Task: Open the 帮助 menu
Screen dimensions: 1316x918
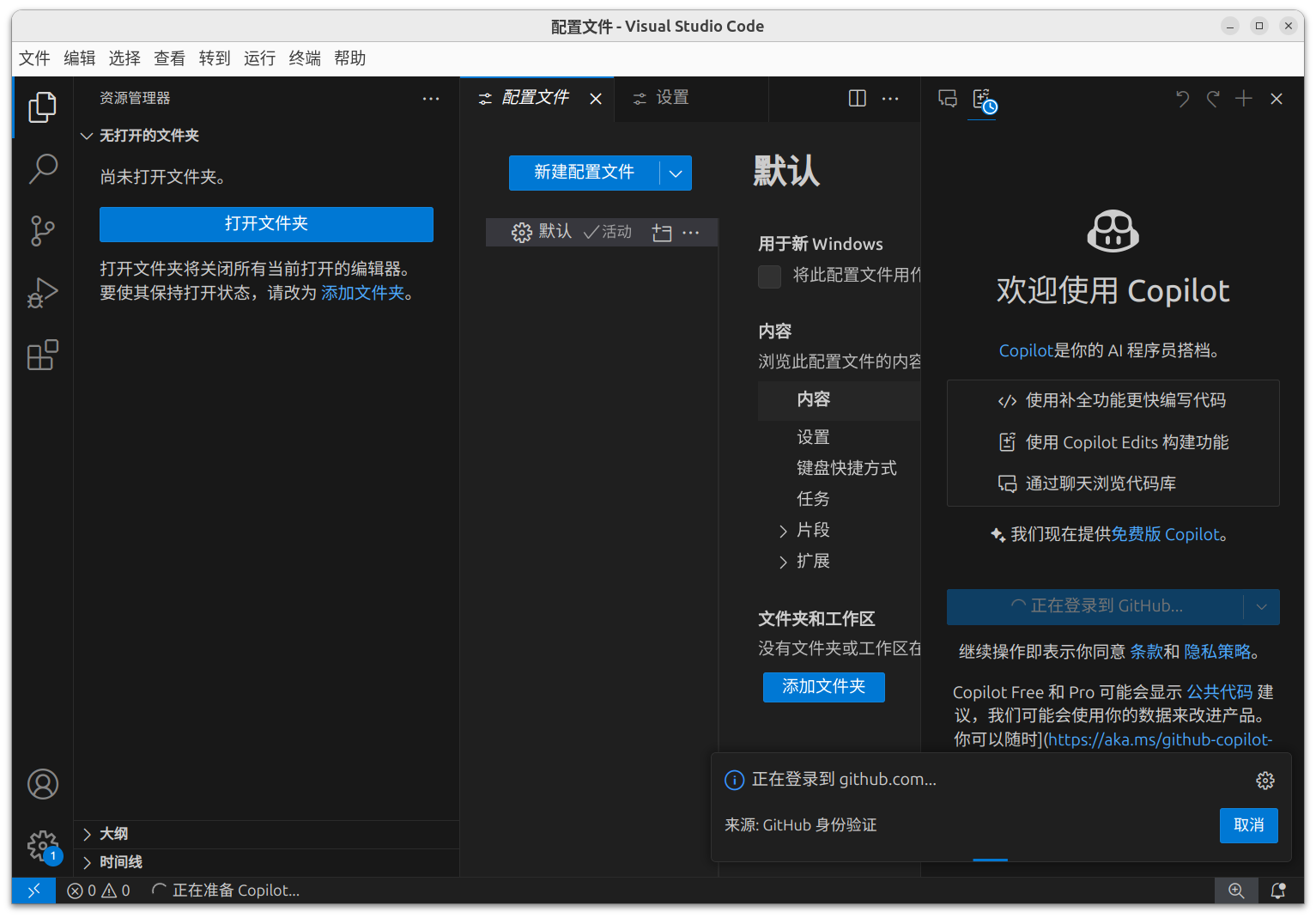Action: coord(349,58)
